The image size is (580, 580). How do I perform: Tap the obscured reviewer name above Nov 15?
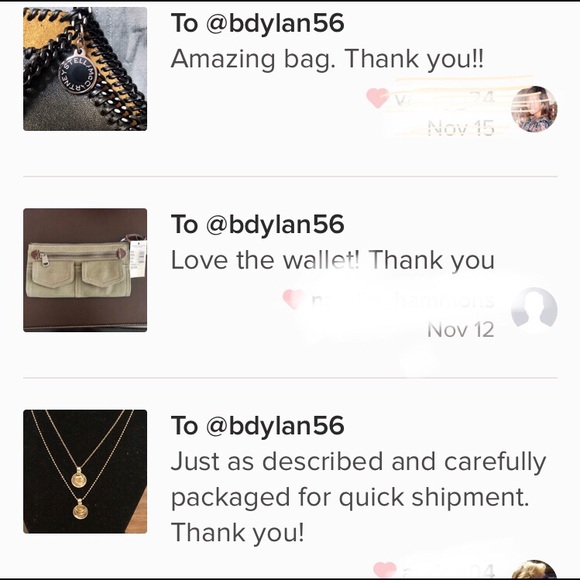click(x=444, y=98)
